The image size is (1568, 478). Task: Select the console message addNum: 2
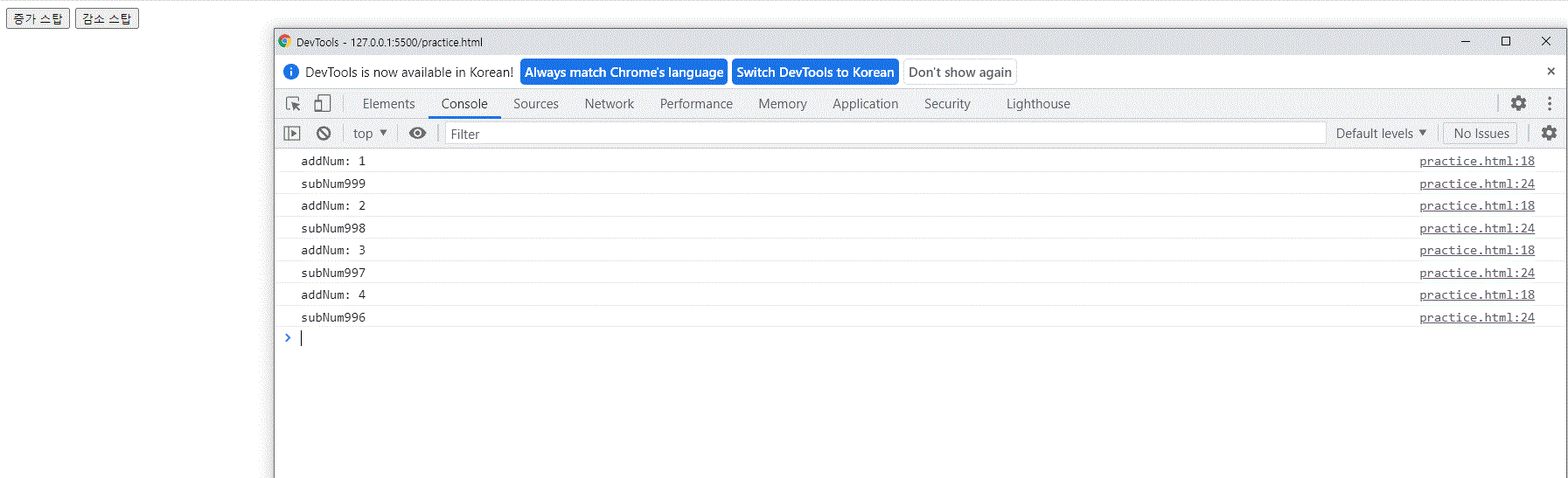(x=333, y=205)
